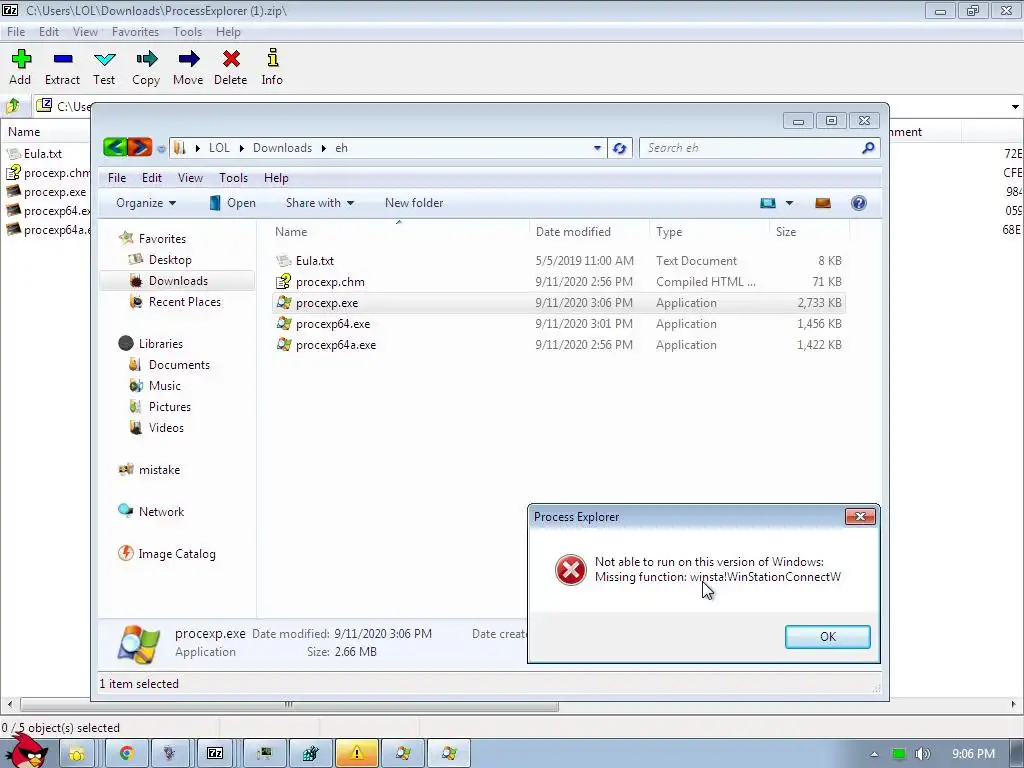Open Desktop in Favorites

click(170, 260)
